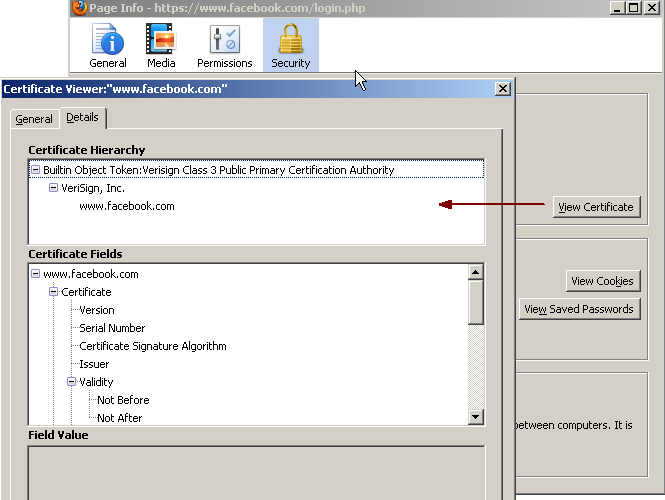This screenshot has width=665, height=500.
Task: Collapse the VeriSign, Inc. hierarchy node
Action: click(x=53, y=187)
